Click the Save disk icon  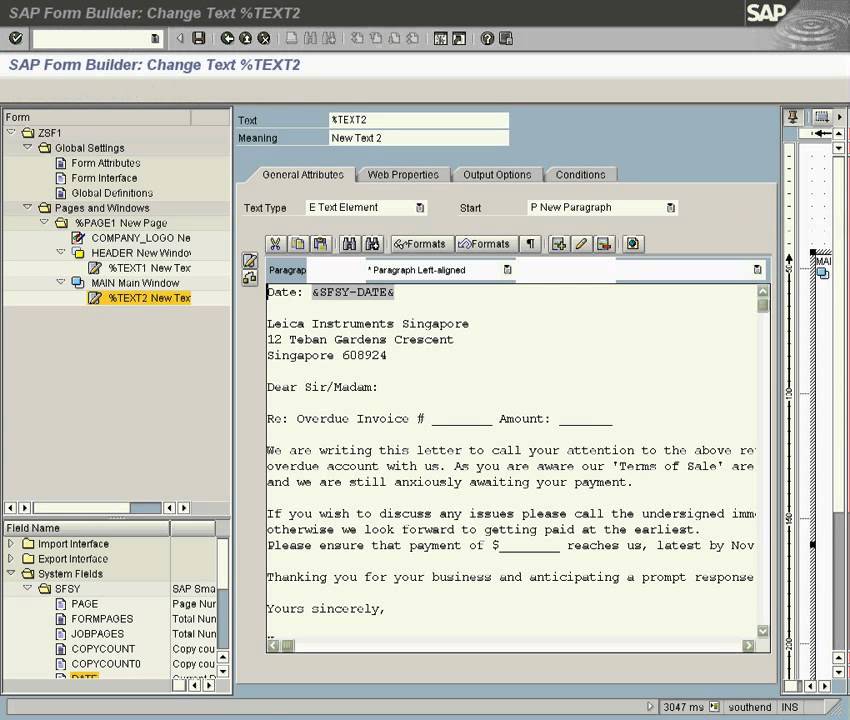click(x=199, y=38)
